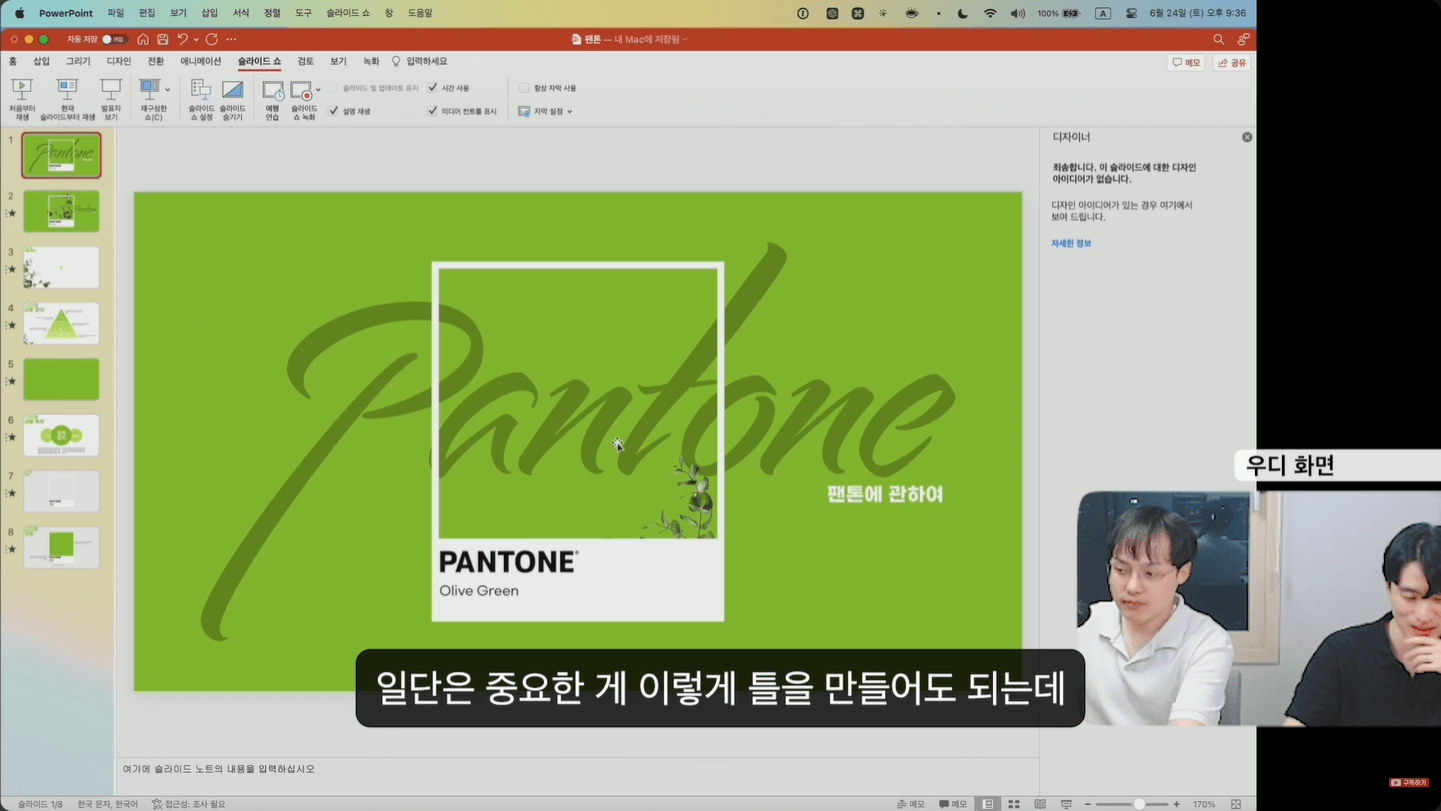Uncheck the 설명 재생 checkbox
Screen dimensions: 1441x811
point(334,111)
